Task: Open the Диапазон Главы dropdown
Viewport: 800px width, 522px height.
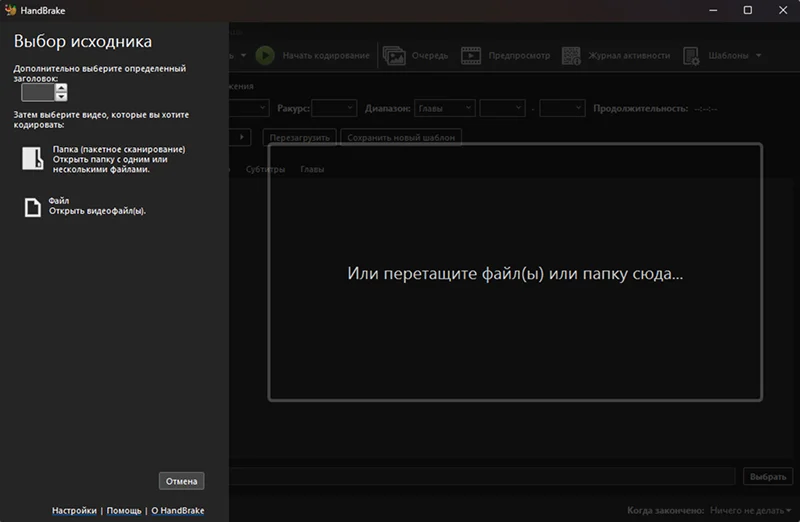Action: 445,108
